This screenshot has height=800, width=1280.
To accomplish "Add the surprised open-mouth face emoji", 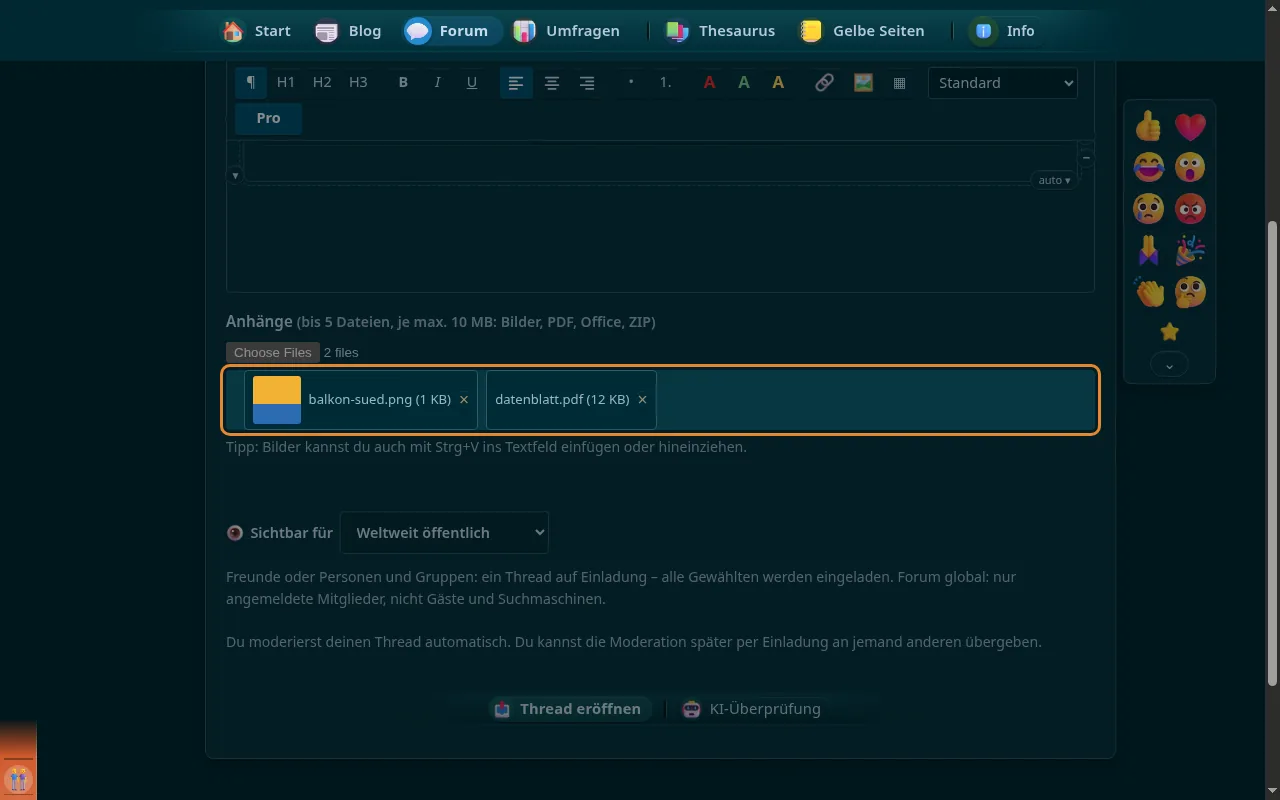I will pos(1190,167).
